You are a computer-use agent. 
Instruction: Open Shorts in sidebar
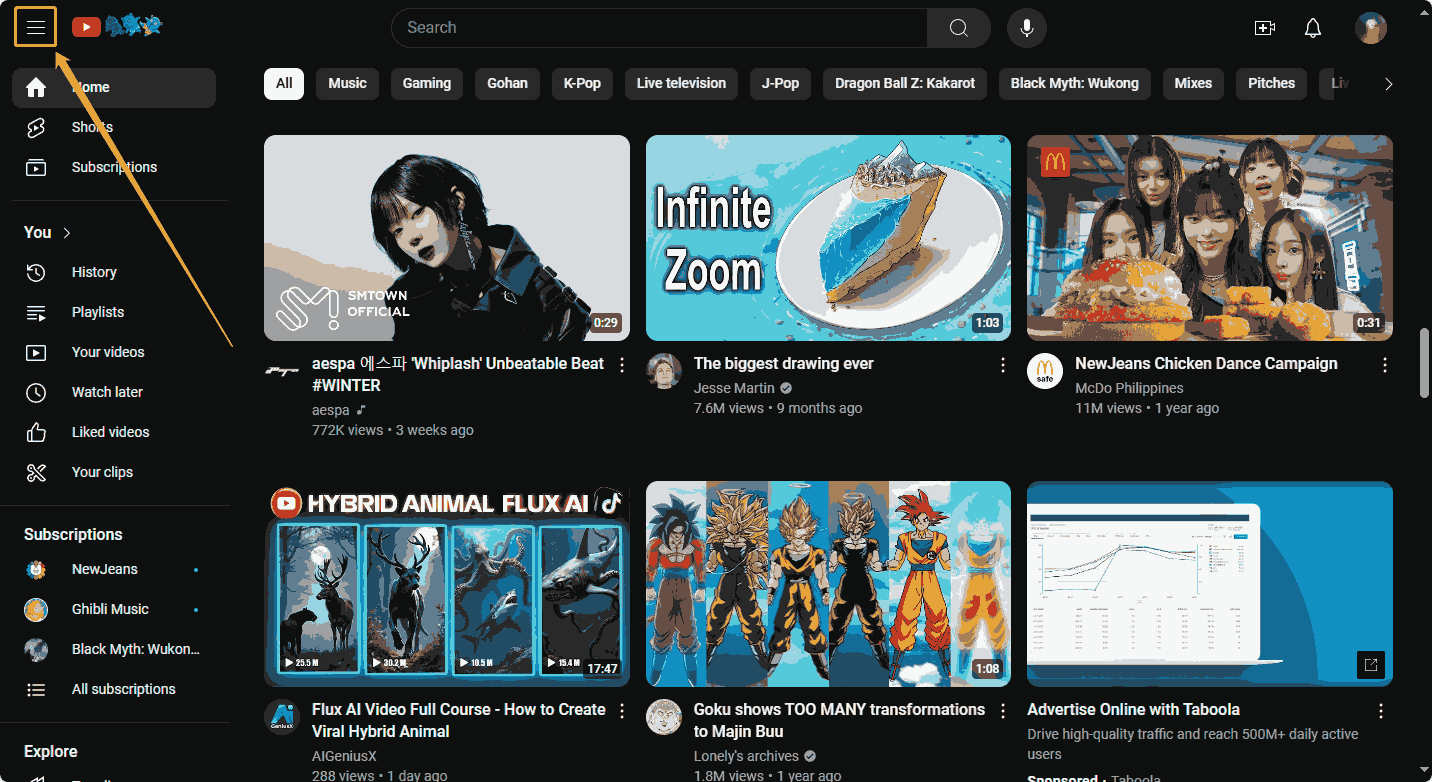114,127
